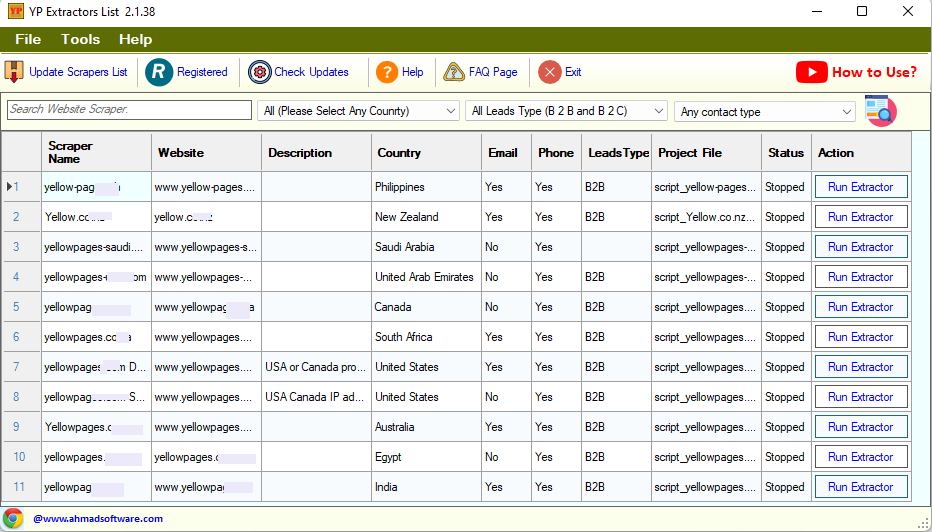Run Extractor for the India row
Screen dimensions: 932x532
[860, 487]
